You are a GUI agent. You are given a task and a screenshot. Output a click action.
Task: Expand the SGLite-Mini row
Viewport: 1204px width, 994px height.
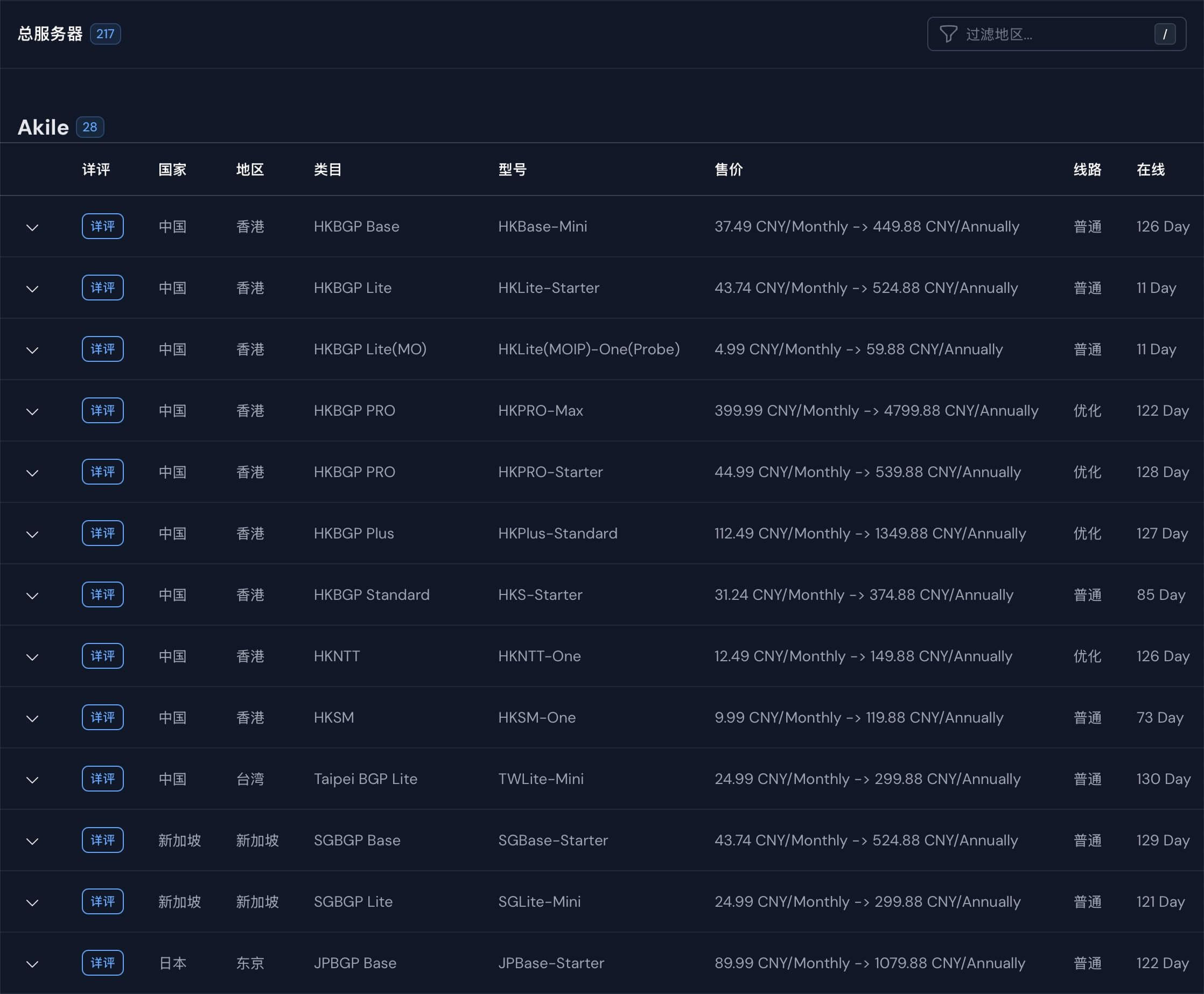pyautogui.click(x=33, y=902)
